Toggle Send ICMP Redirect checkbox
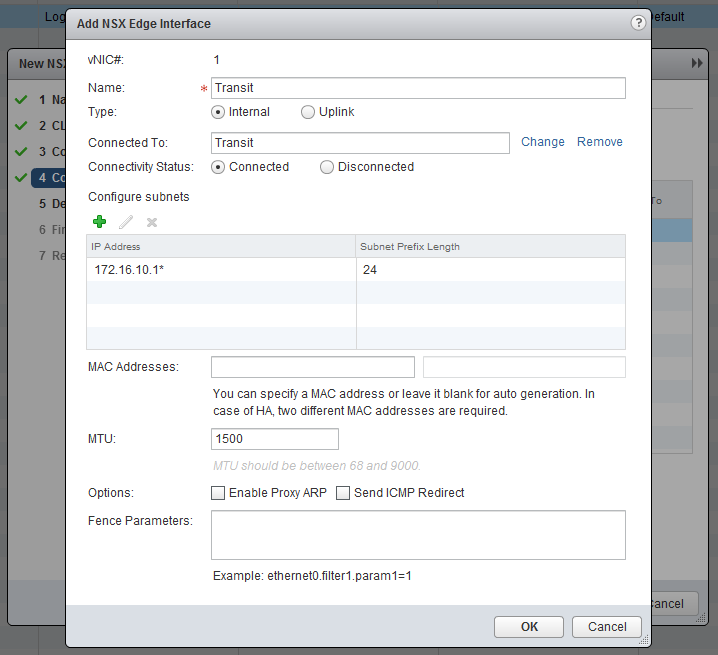 pos(343,493)
